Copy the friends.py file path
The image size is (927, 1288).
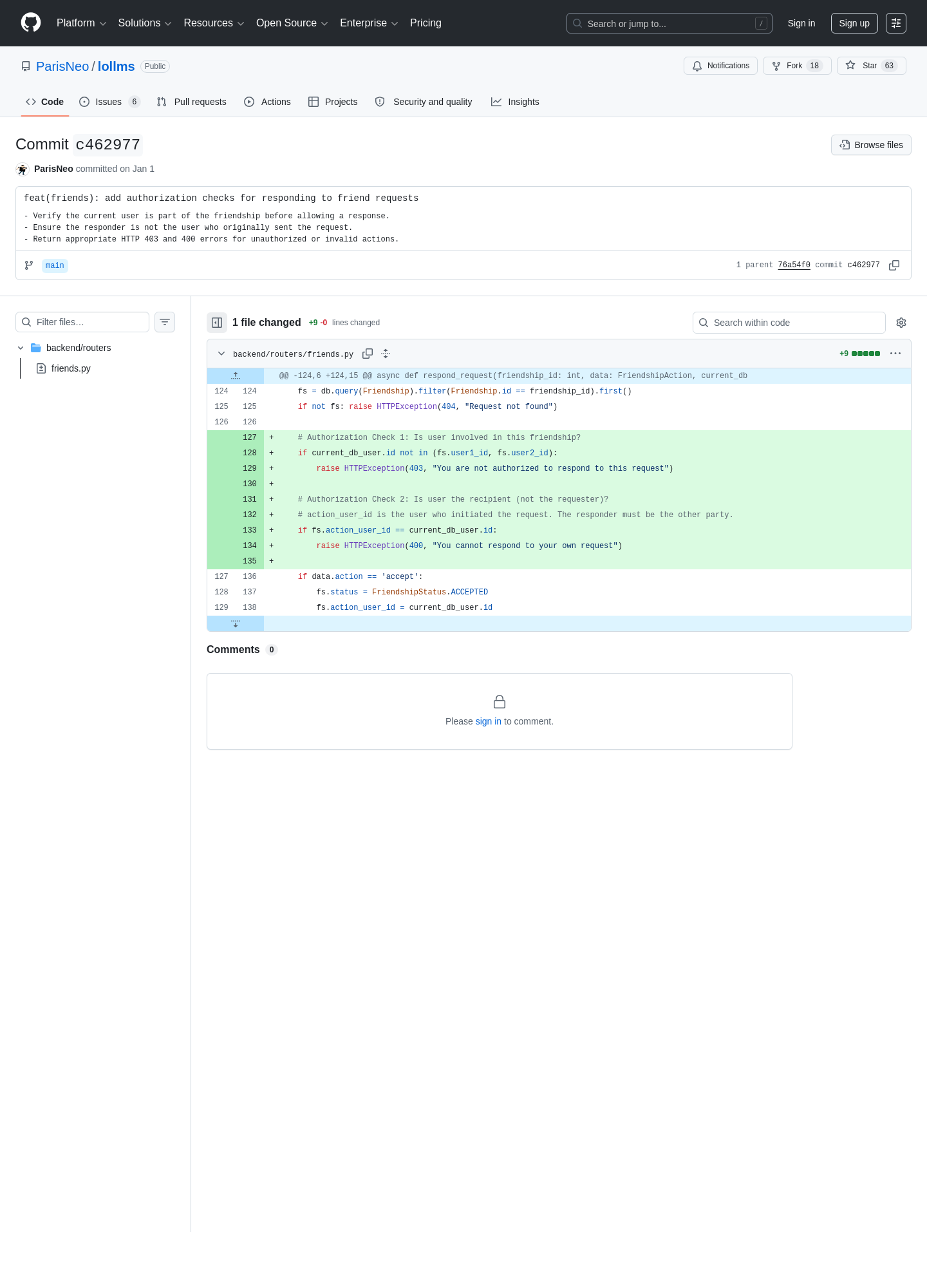point(368,354)
